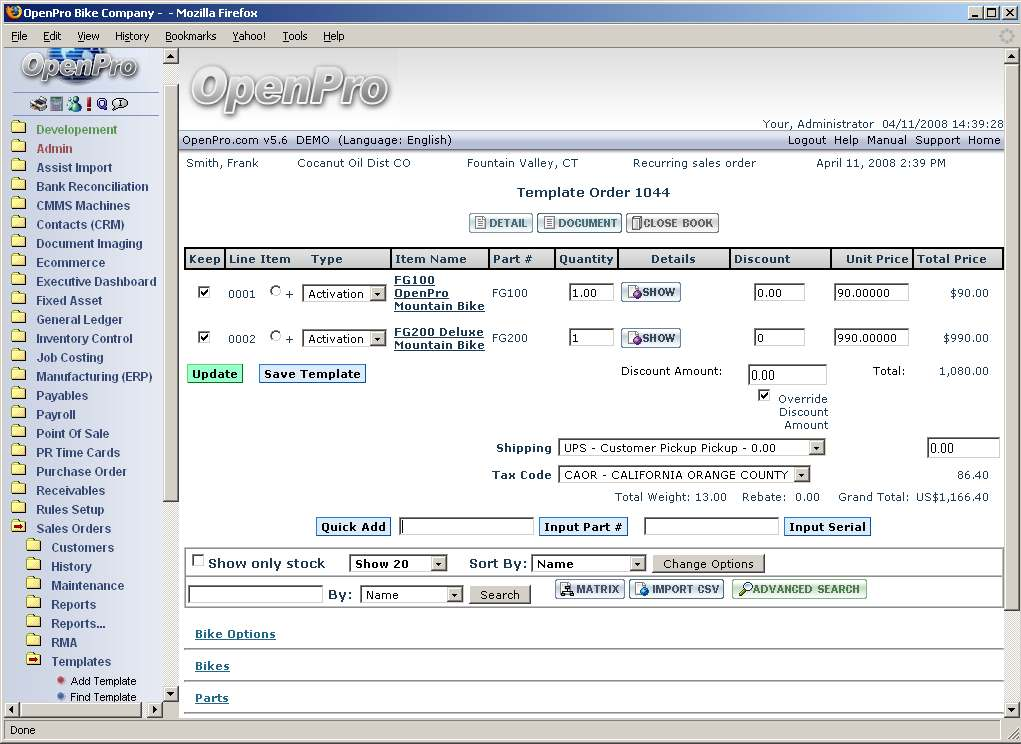Click the red exclamation mark icon
The width and height of the screenshot is (1021, 744).
pos(88,104)
